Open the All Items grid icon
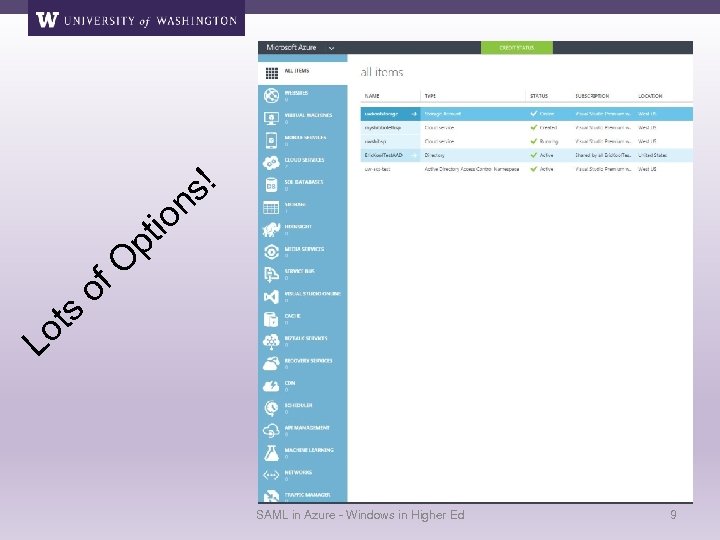Viewport: 720px width, 540px height. [271, 73]
